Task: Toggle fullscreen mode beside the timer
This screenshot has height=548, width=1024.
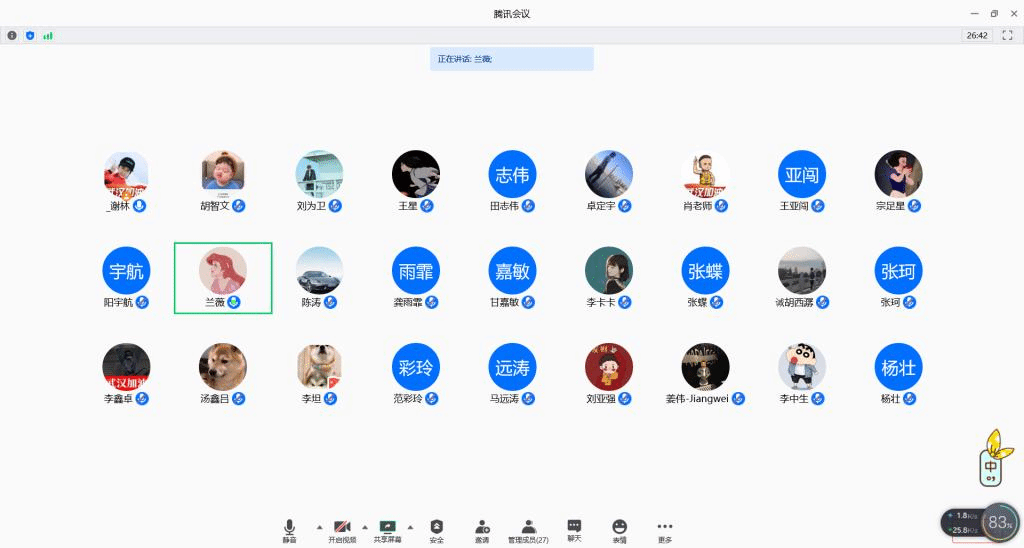Action: [x=1007, y=35]
